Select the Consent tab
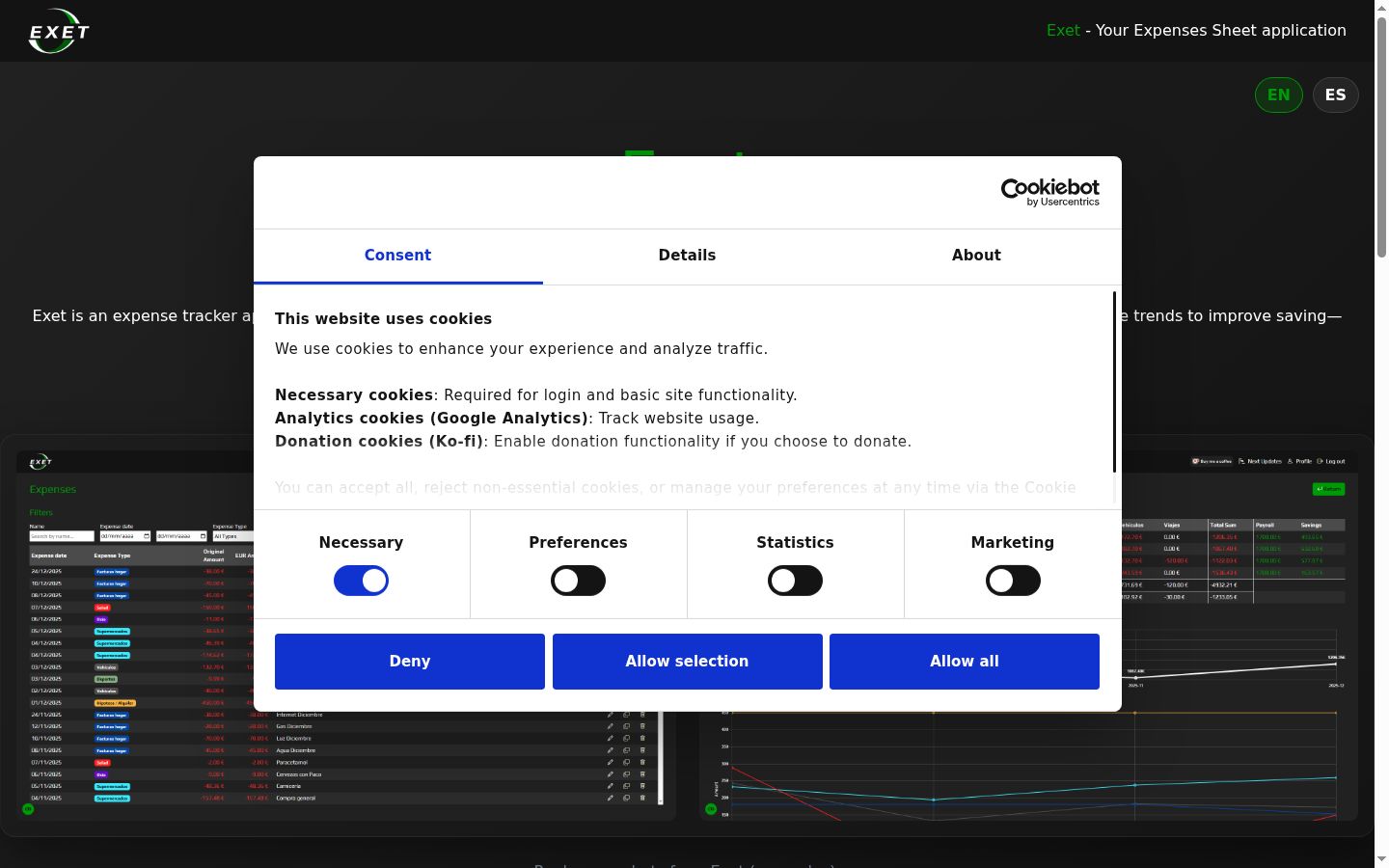This screenshot has width=1389, height=868. point(397,256)
